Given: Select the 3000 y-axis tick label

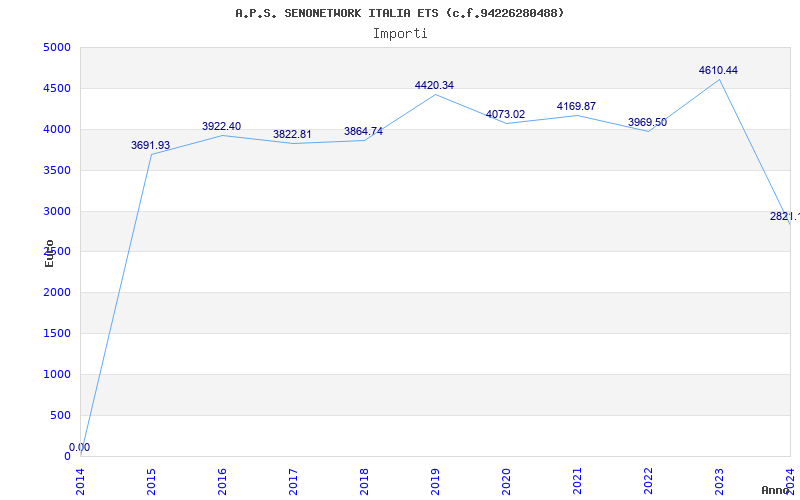Looking at the screenshot, I should coord(57,211).
